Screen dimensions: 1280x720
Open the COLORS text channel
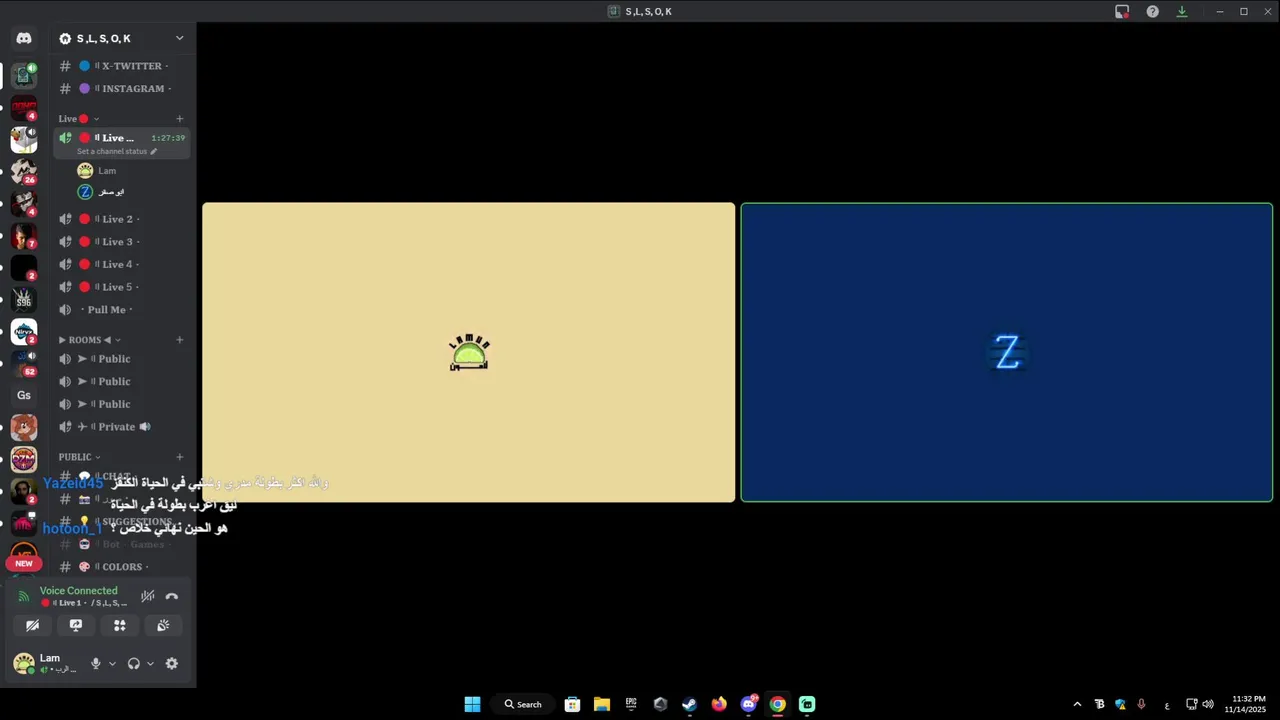coord(122,567)
